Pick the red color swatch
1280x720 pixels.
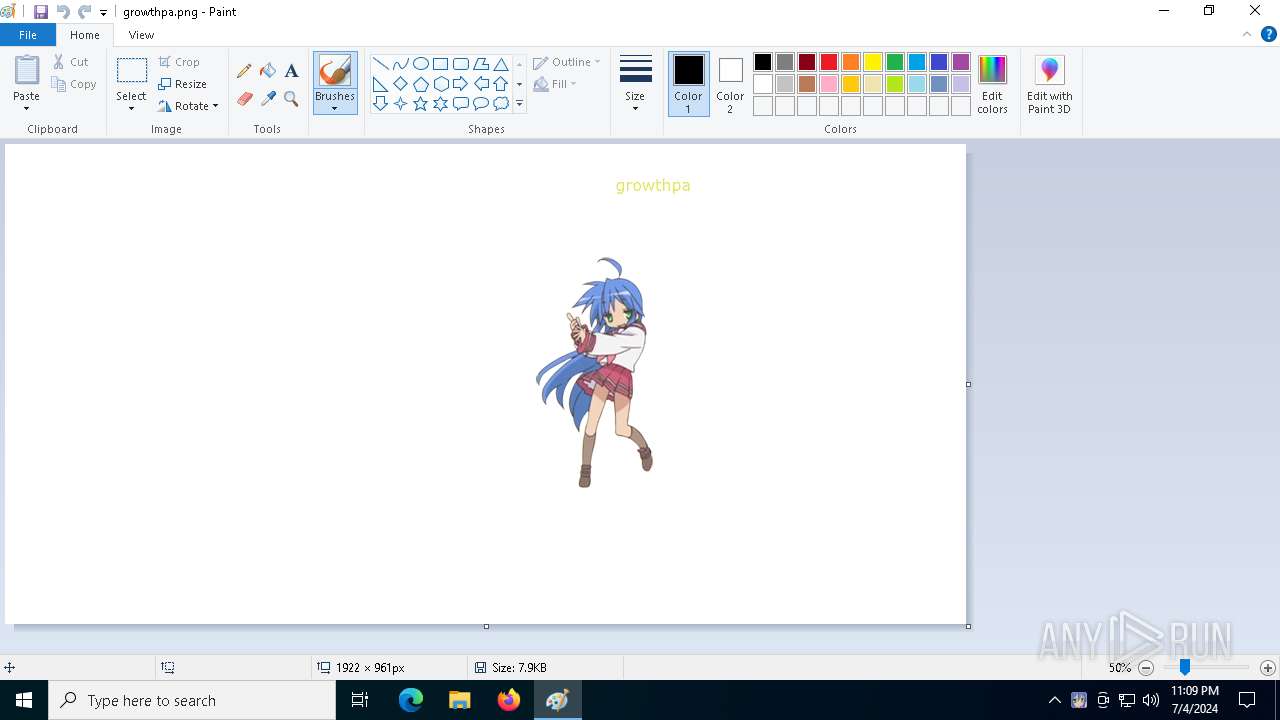tap(829, 62)
